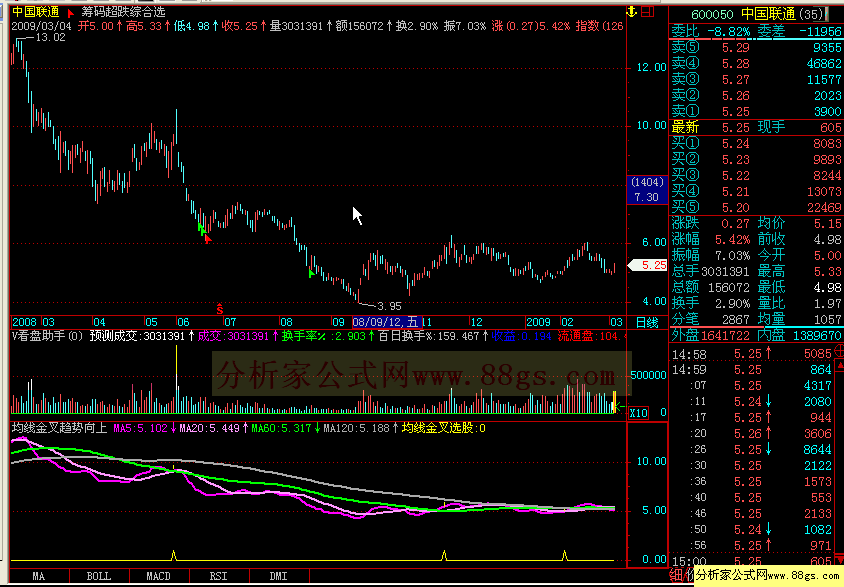Switch to the MACD indicator tab
The height and width of the screenshot is (587, 844).
coord(159,576)
